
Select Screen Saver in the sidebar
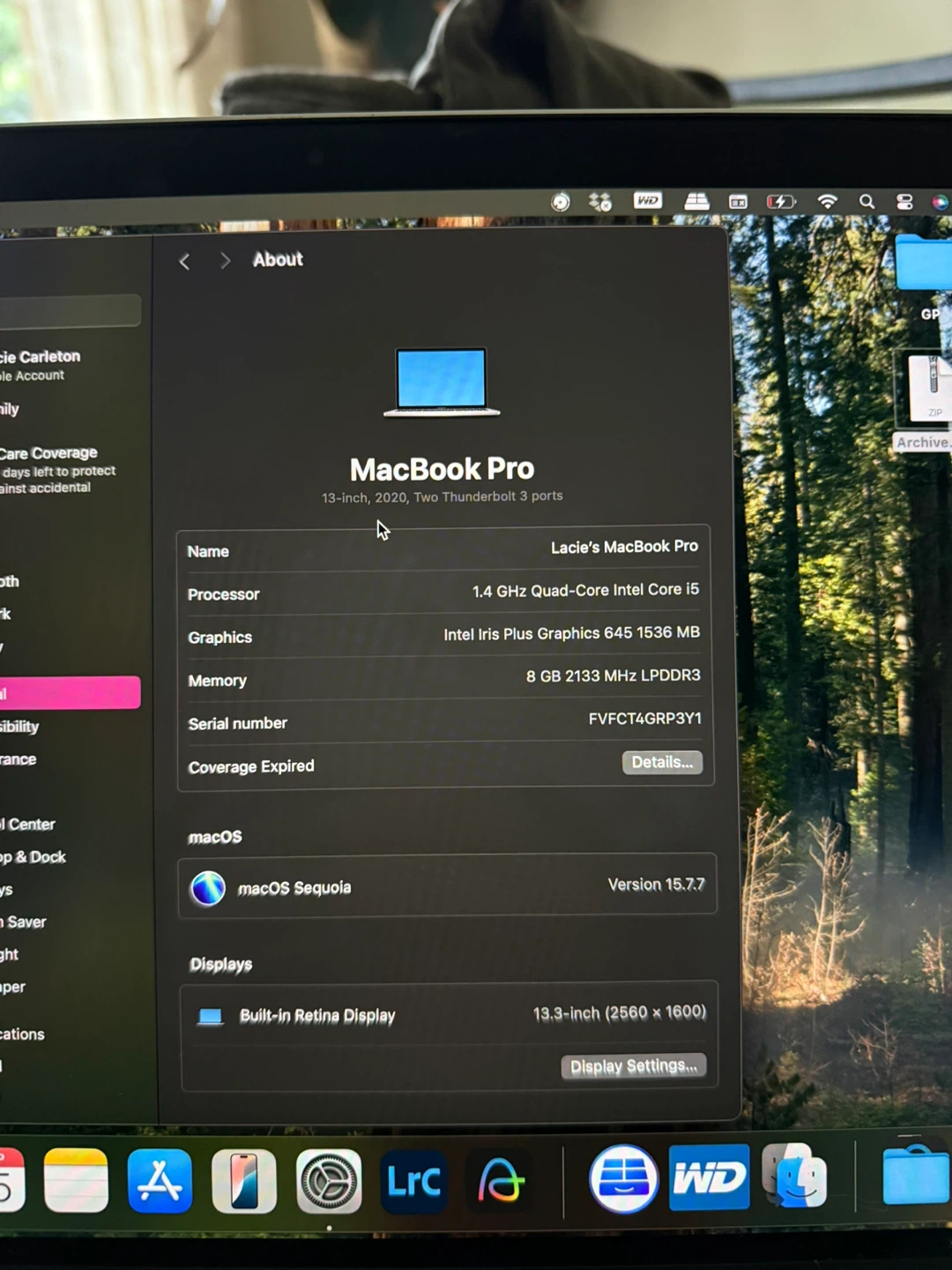[x=23, y=923]
